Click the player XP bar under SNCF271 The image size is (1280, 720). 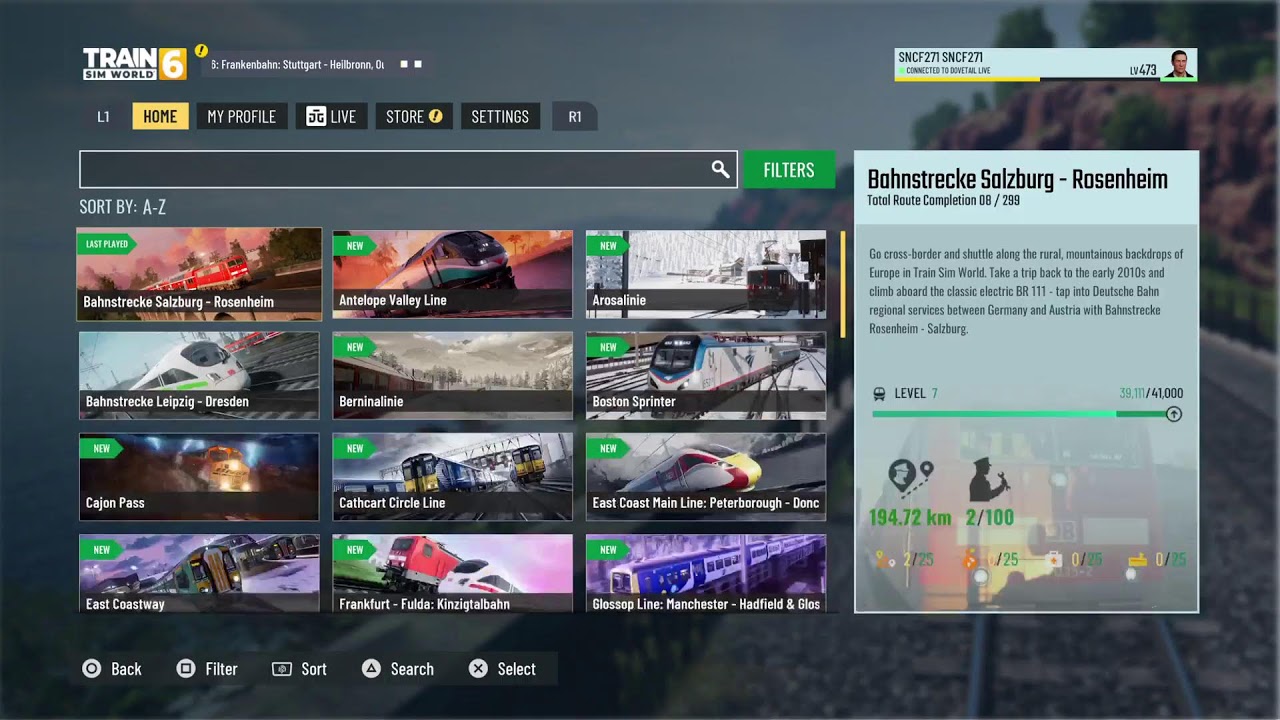pyautogui.click(x=1028, y=79)
